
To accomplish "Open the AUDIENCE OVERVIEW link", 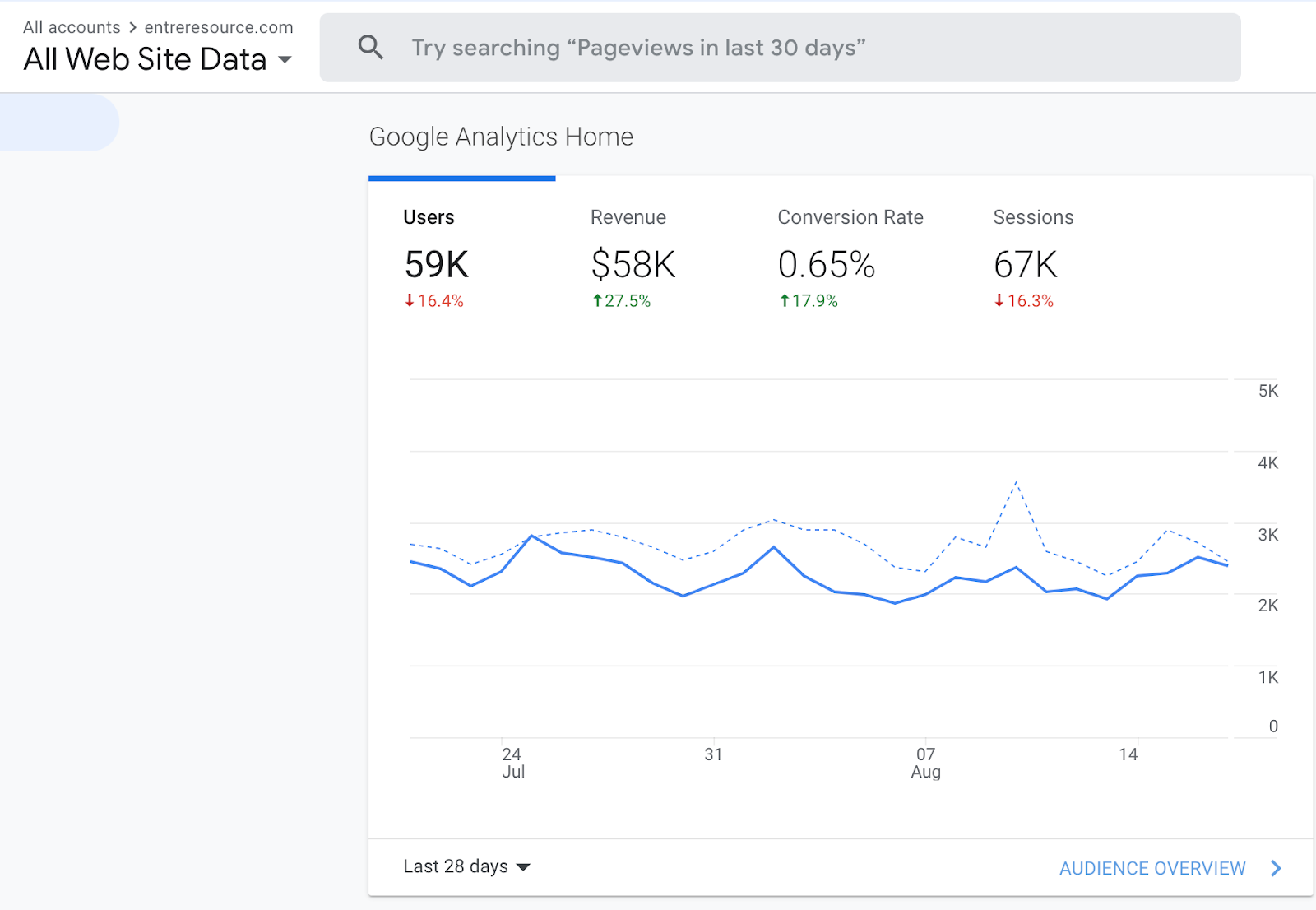I will 1152,868.
